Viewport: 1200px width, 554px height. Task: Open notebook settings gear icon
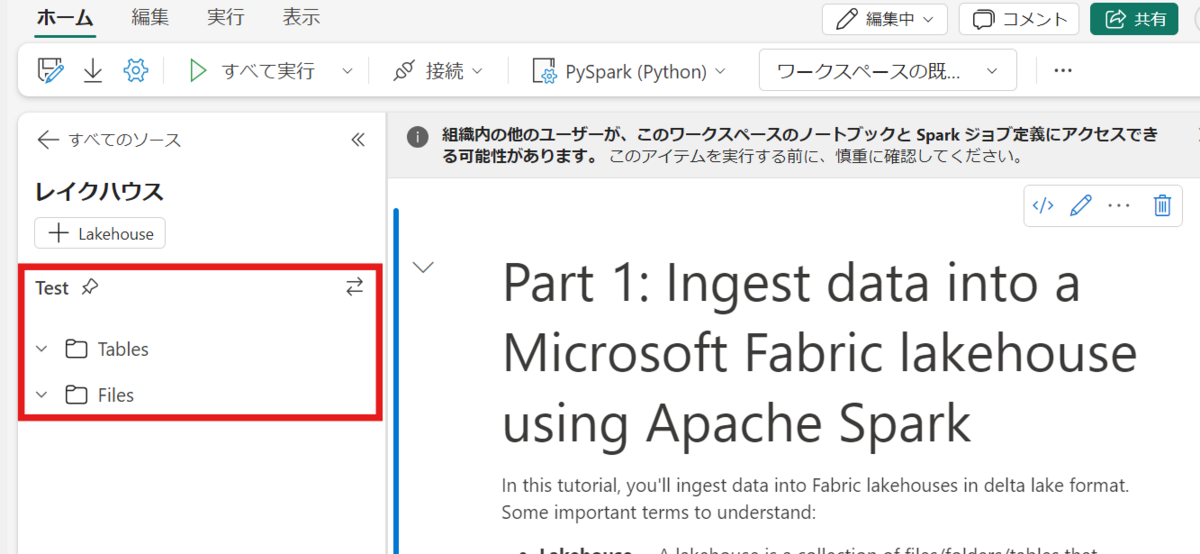(135, 70)
